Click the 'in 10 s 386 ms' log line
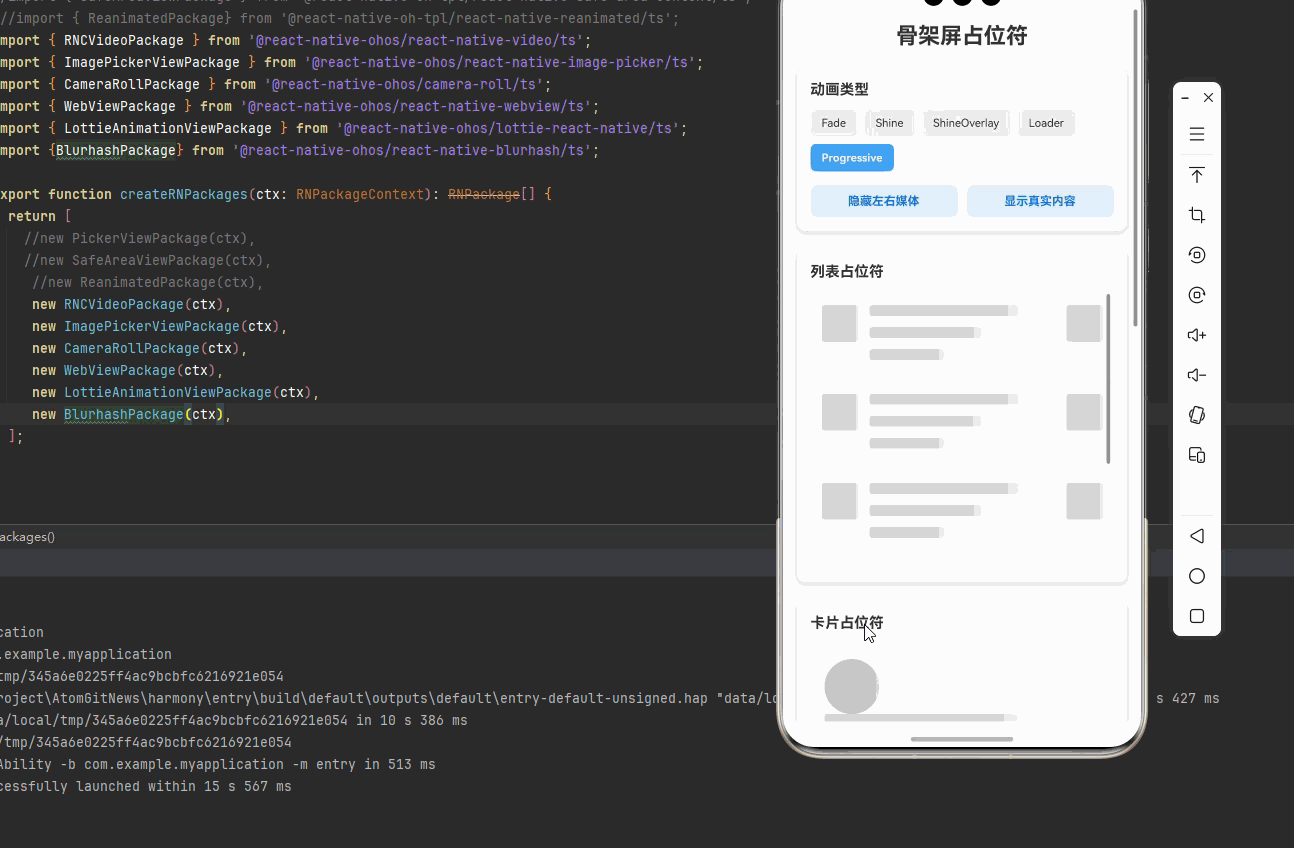1294x848 pixels. [234, 720]
